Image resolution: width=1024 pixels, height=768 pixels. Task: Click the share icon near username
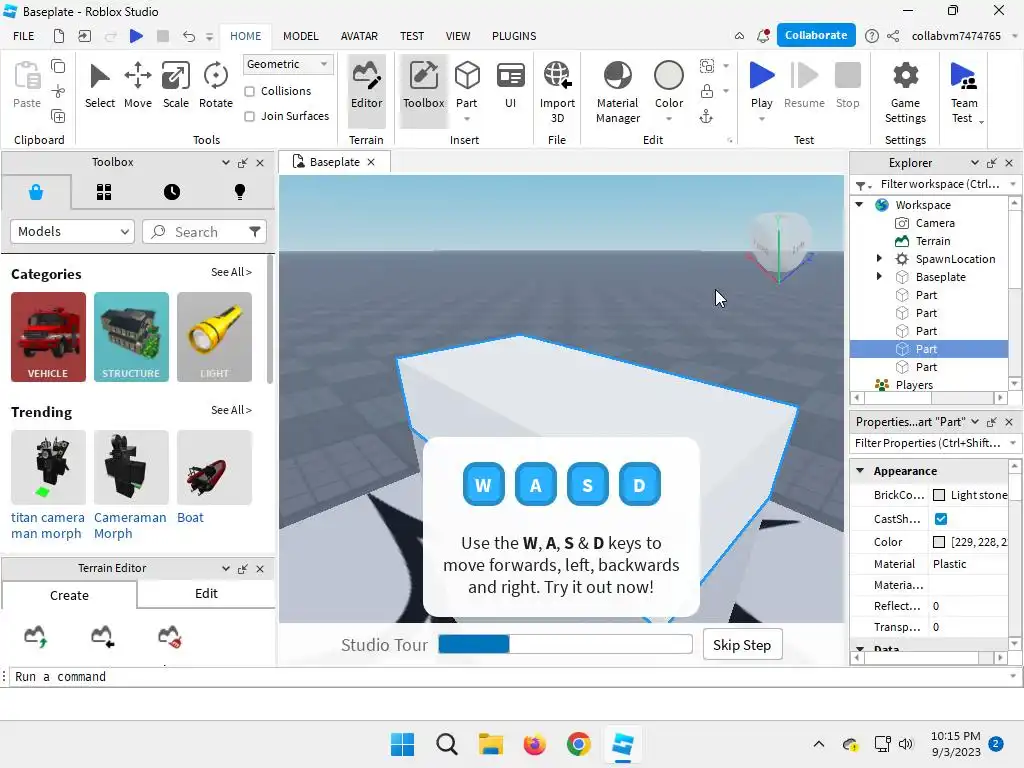click(893, 36)
